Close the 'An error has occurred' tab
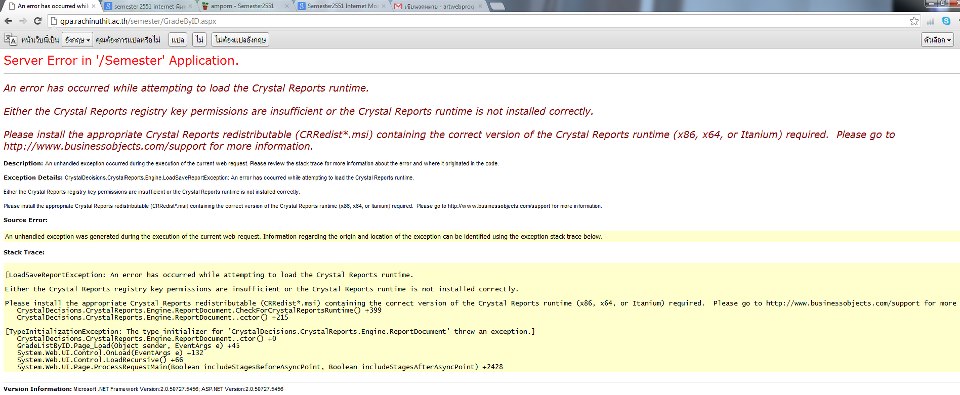Viewport: 960px width, 395px height. [x=94, y=6]
